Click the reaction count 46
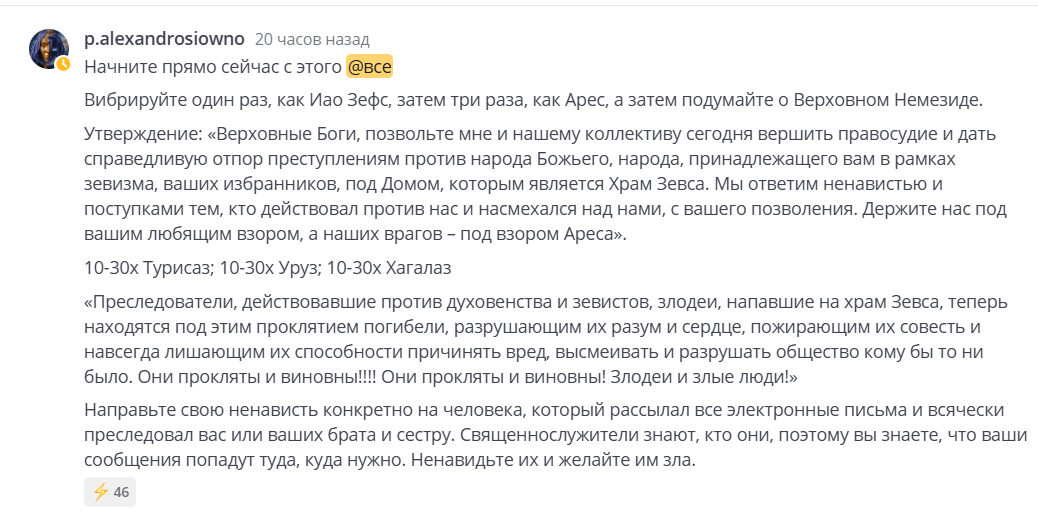The width and height of the screenshot is (1038, 516). tap(122, 492)
